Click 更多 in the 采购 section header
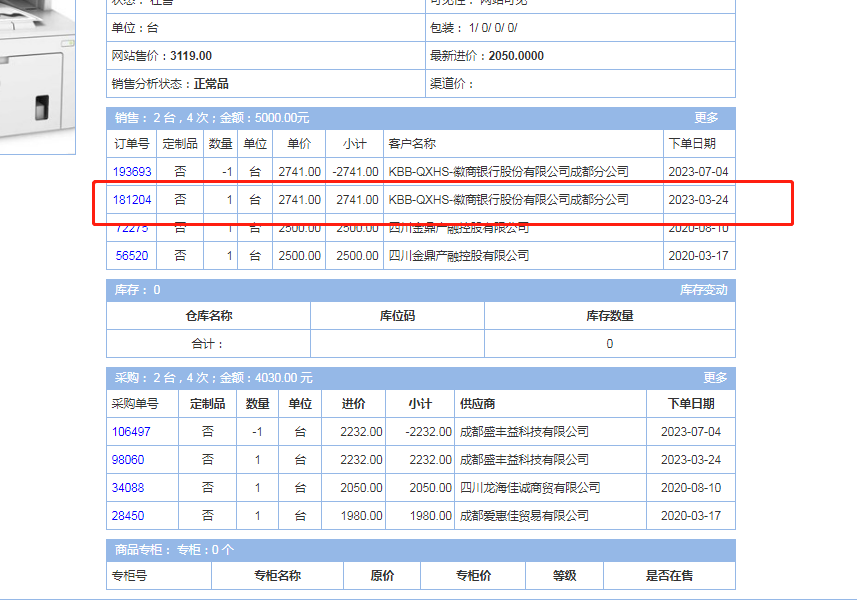857x614 pixels. point(715,378)
